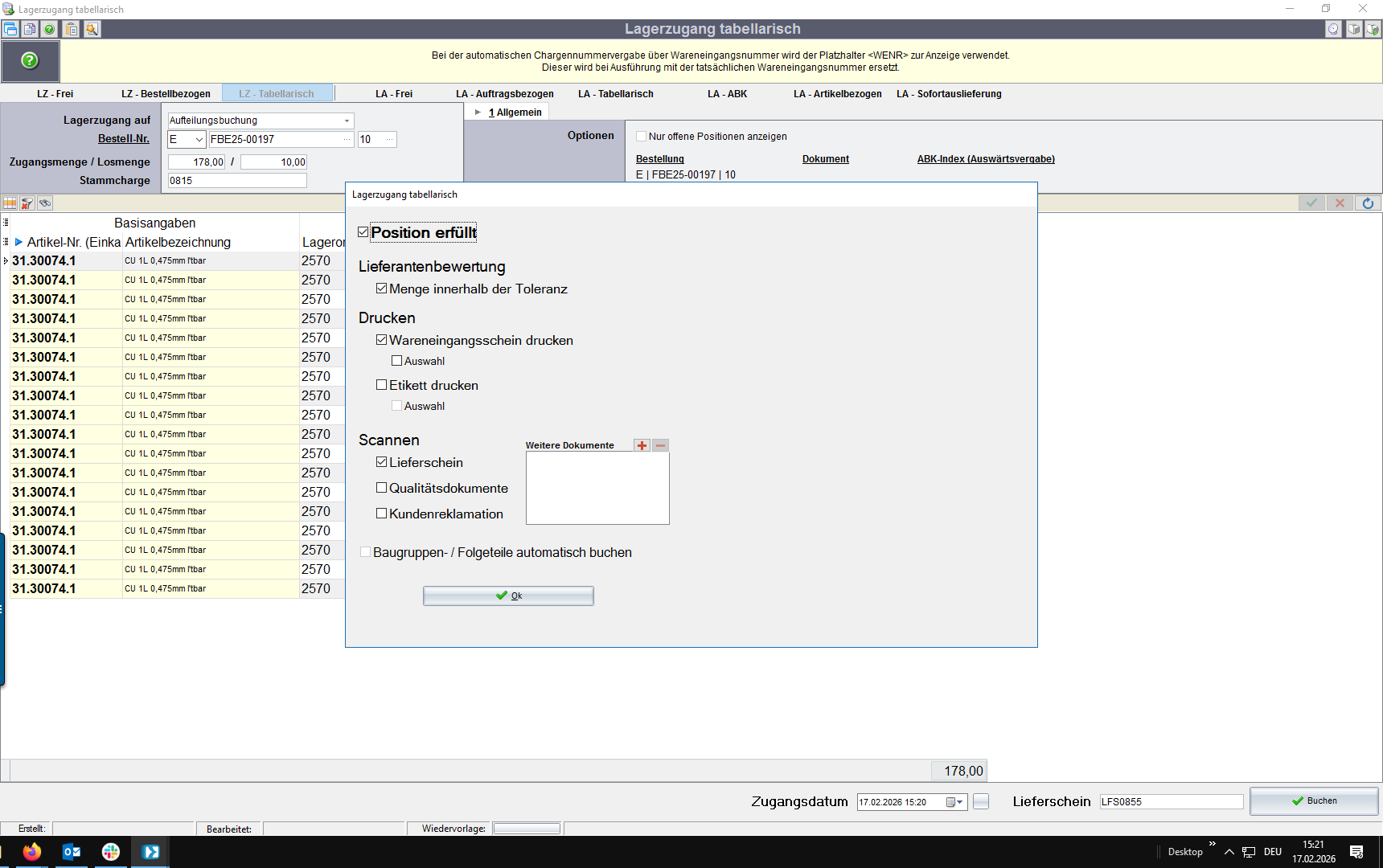Click the clipboard icon in top toolbar
The height and width of the screenshot is (868, 1383).
coord(72,29)
